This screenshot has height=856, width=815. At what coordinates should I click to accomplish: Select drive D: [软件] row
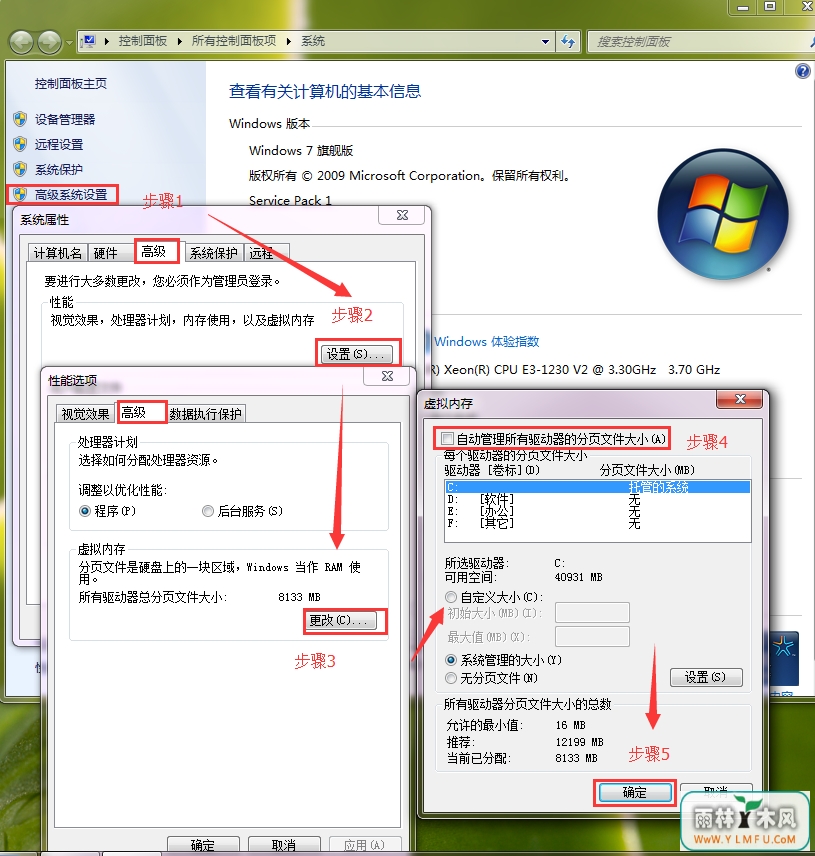(598, 499)
